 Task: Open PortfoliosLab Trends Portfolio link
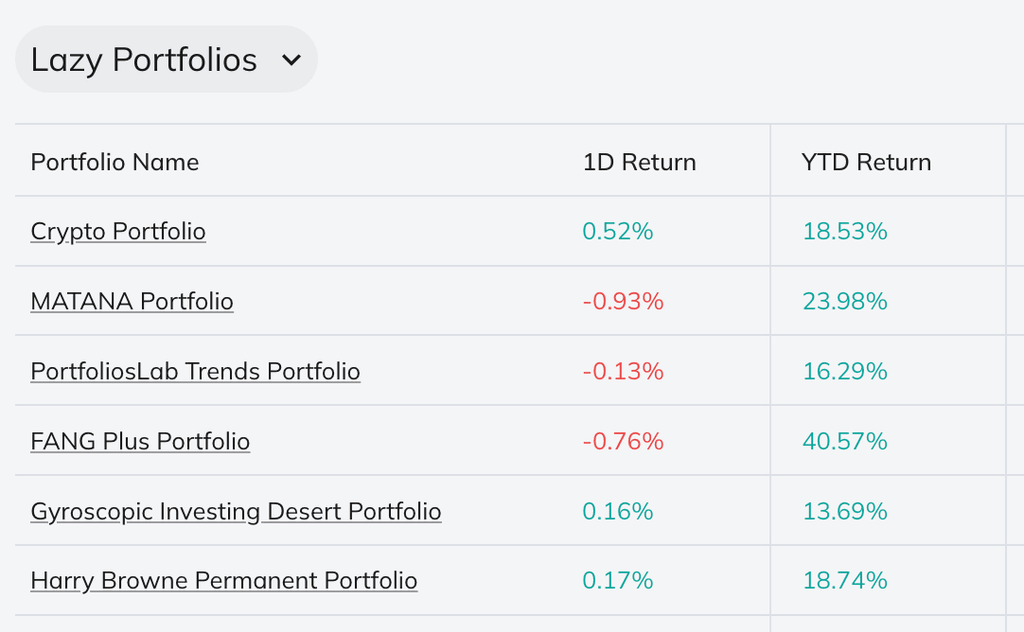coord(195,372)
